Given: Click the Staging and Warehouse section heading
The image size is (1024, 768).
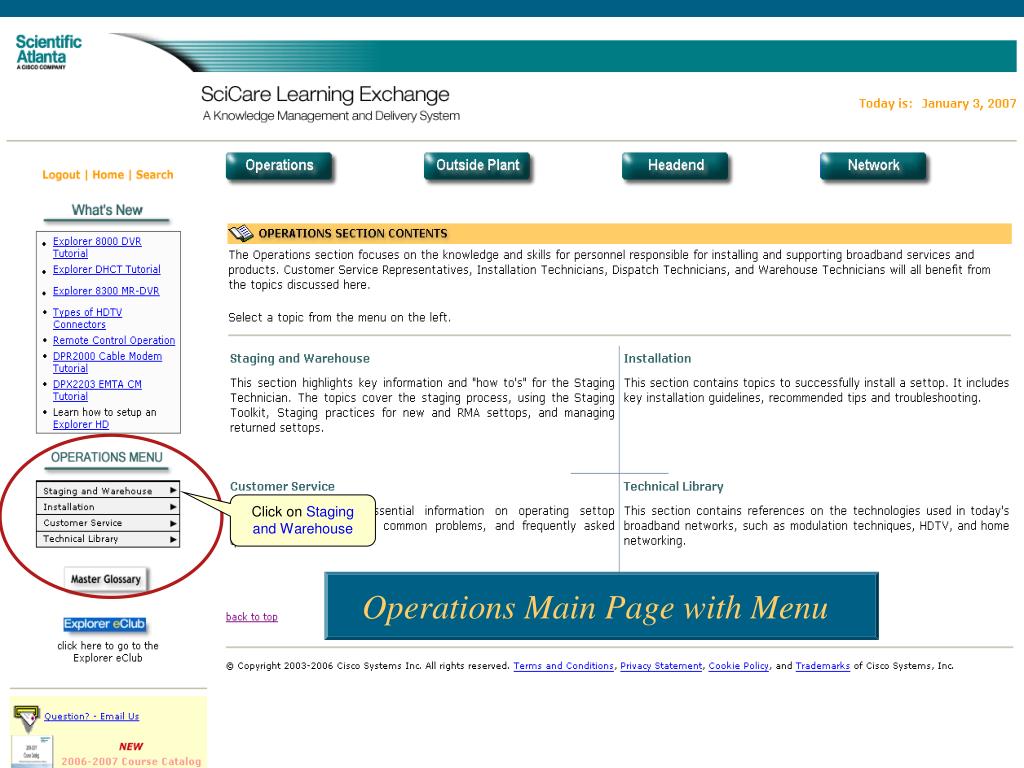Looking at the screenshot, I should pos(300,359).
